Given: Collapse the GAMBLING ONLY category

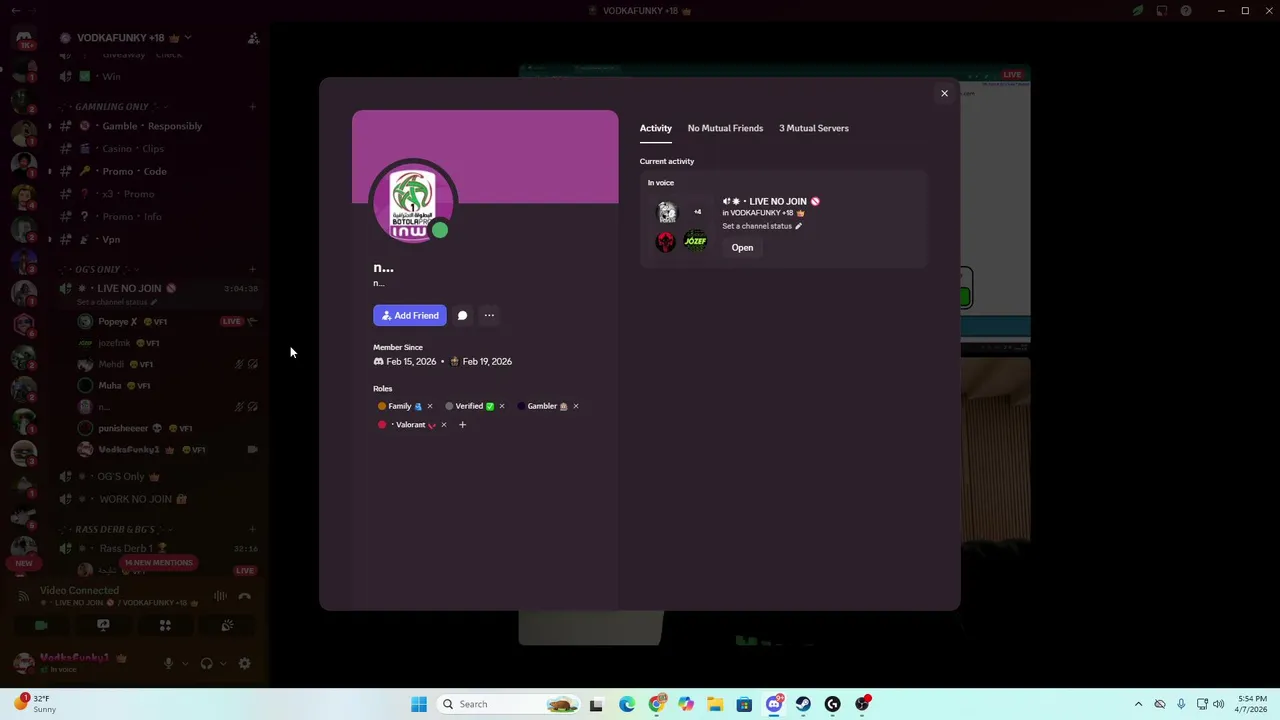Looking at the screenshot, I should (111, 106).
